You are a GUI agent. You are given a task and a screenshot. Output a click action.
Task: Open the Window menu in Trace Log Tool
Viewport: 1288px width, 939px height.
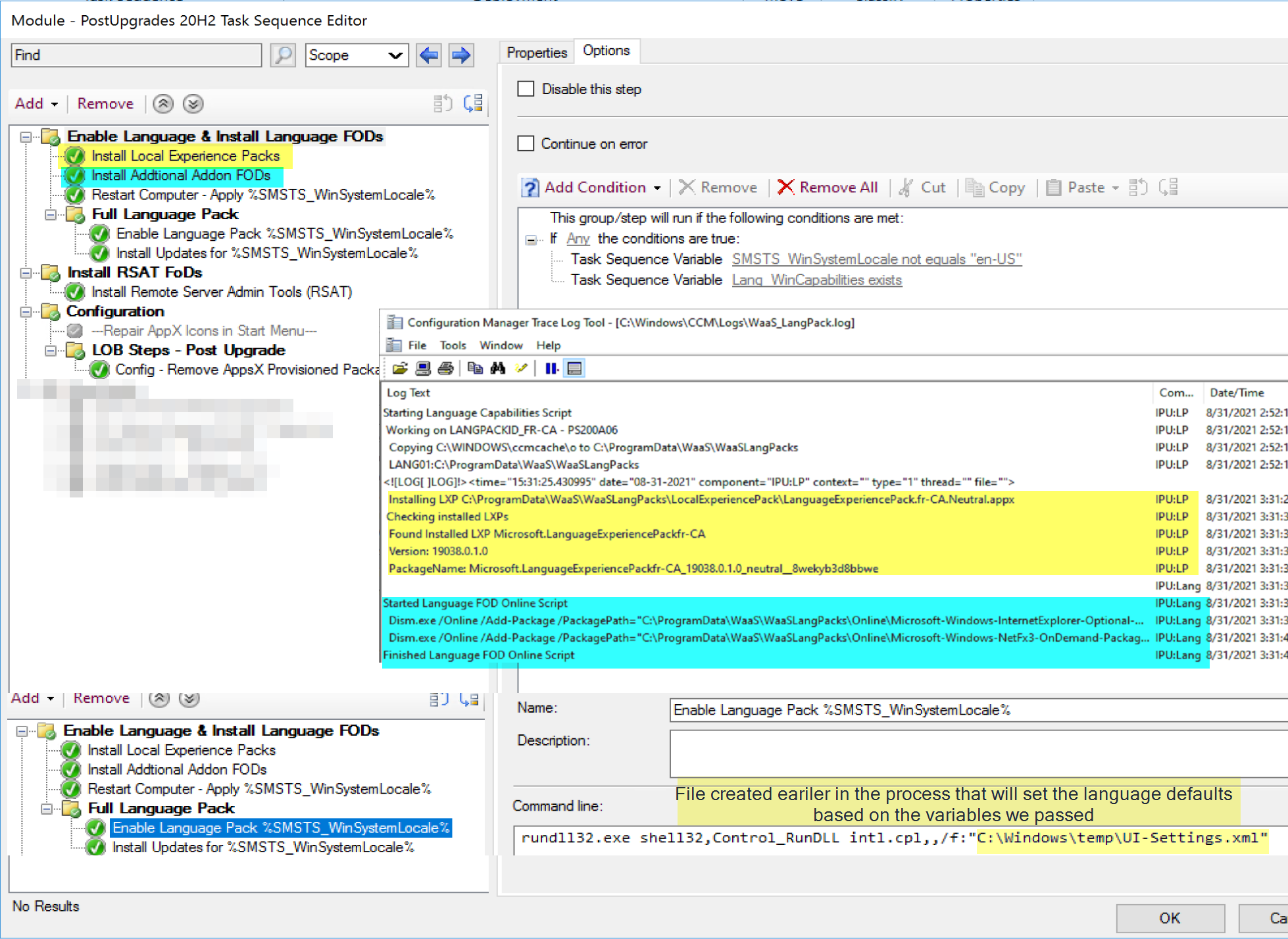[x=501, y=345]
